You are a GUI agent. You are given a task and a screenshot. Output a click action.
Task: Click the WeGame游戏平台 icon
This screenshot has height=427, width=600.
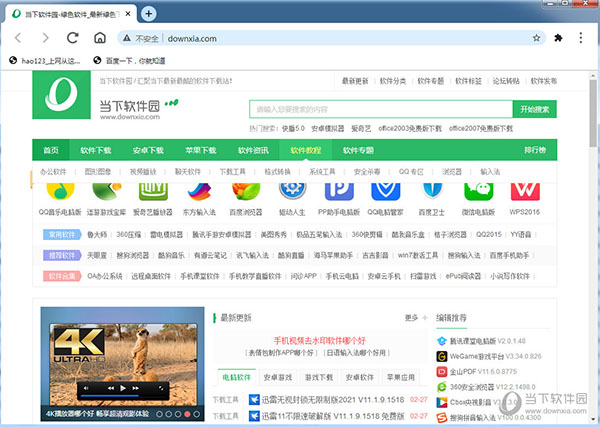point(442,356)
